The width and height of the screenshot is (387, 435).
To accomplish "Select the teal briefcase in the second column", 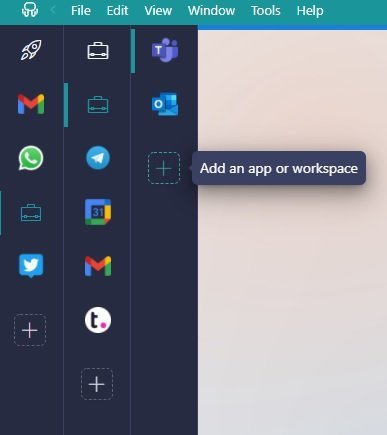I will pyautogui.click(x=98, y=105).
